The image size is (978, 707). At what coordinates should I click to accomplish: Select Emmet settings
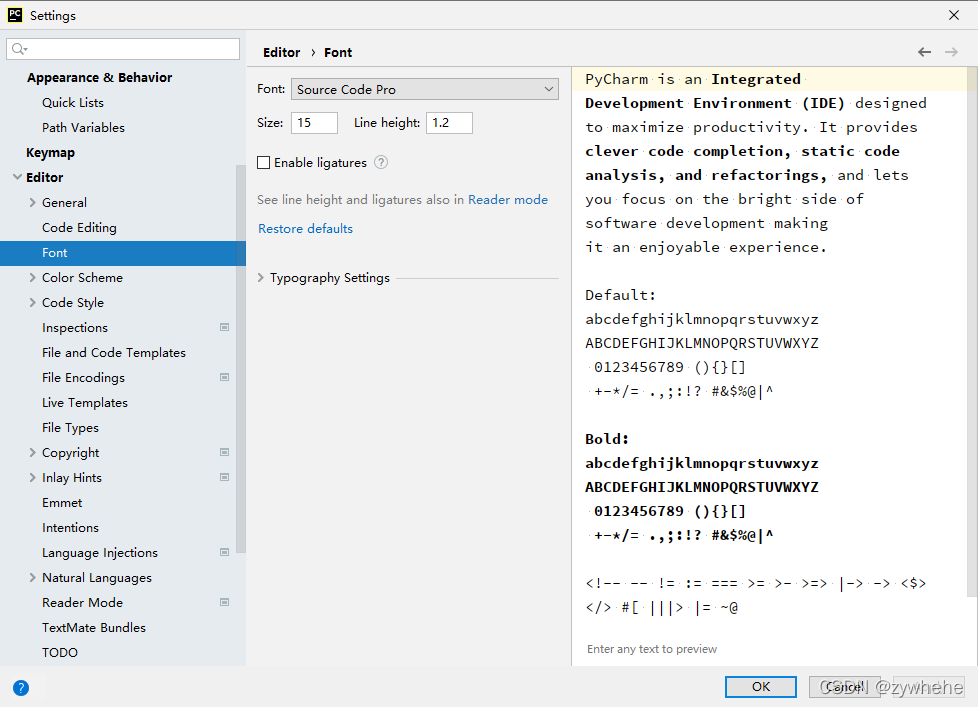62,503
